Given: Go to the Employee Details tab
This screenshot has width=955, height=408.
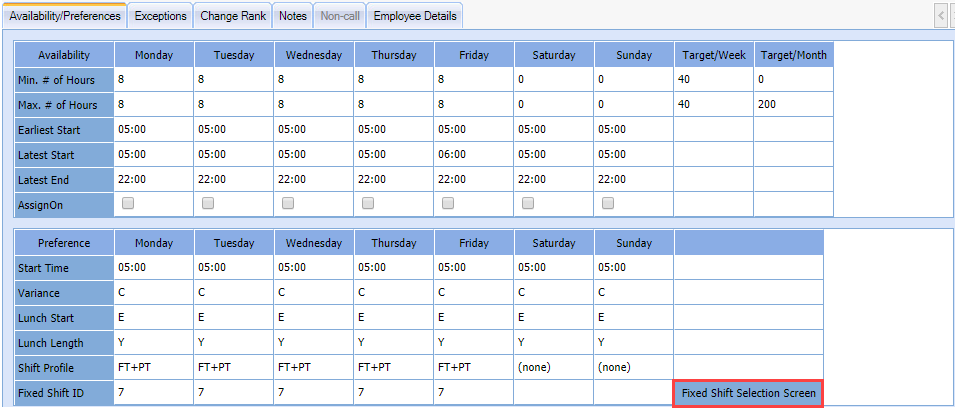Looking at the screenshot, I should tap(415, 16).
